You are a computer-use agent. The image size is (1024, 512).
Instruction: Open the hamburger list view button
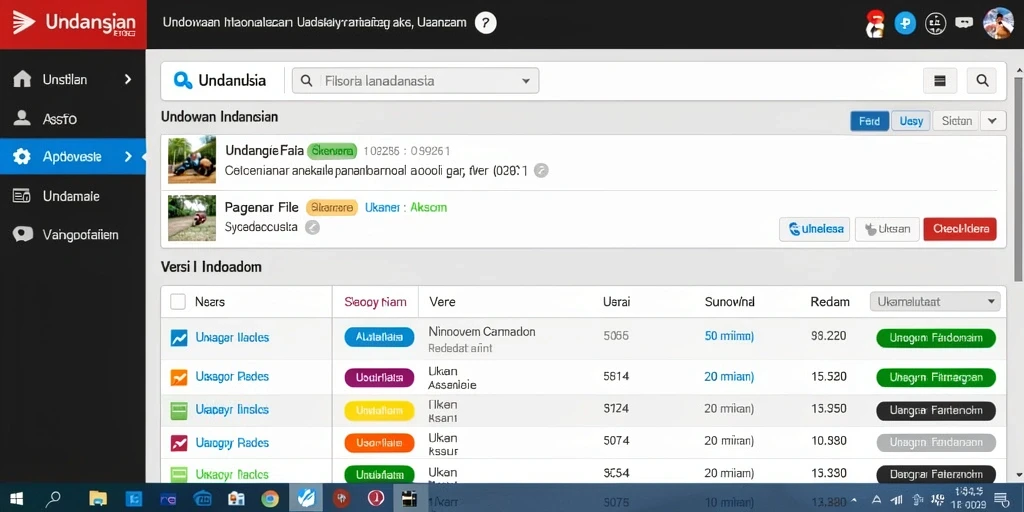click(940, 80)
